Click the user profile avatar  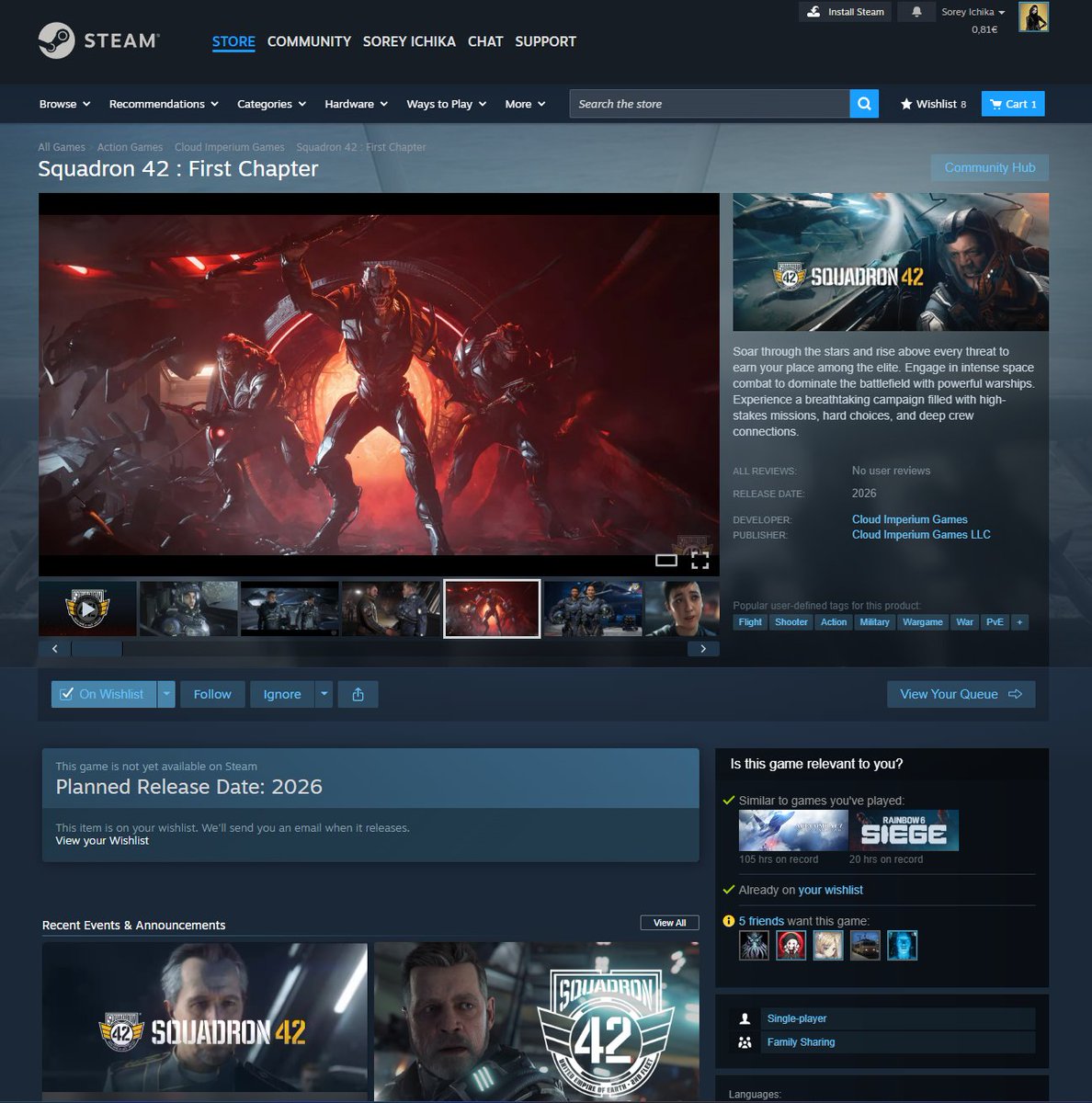coord(1033,17)
